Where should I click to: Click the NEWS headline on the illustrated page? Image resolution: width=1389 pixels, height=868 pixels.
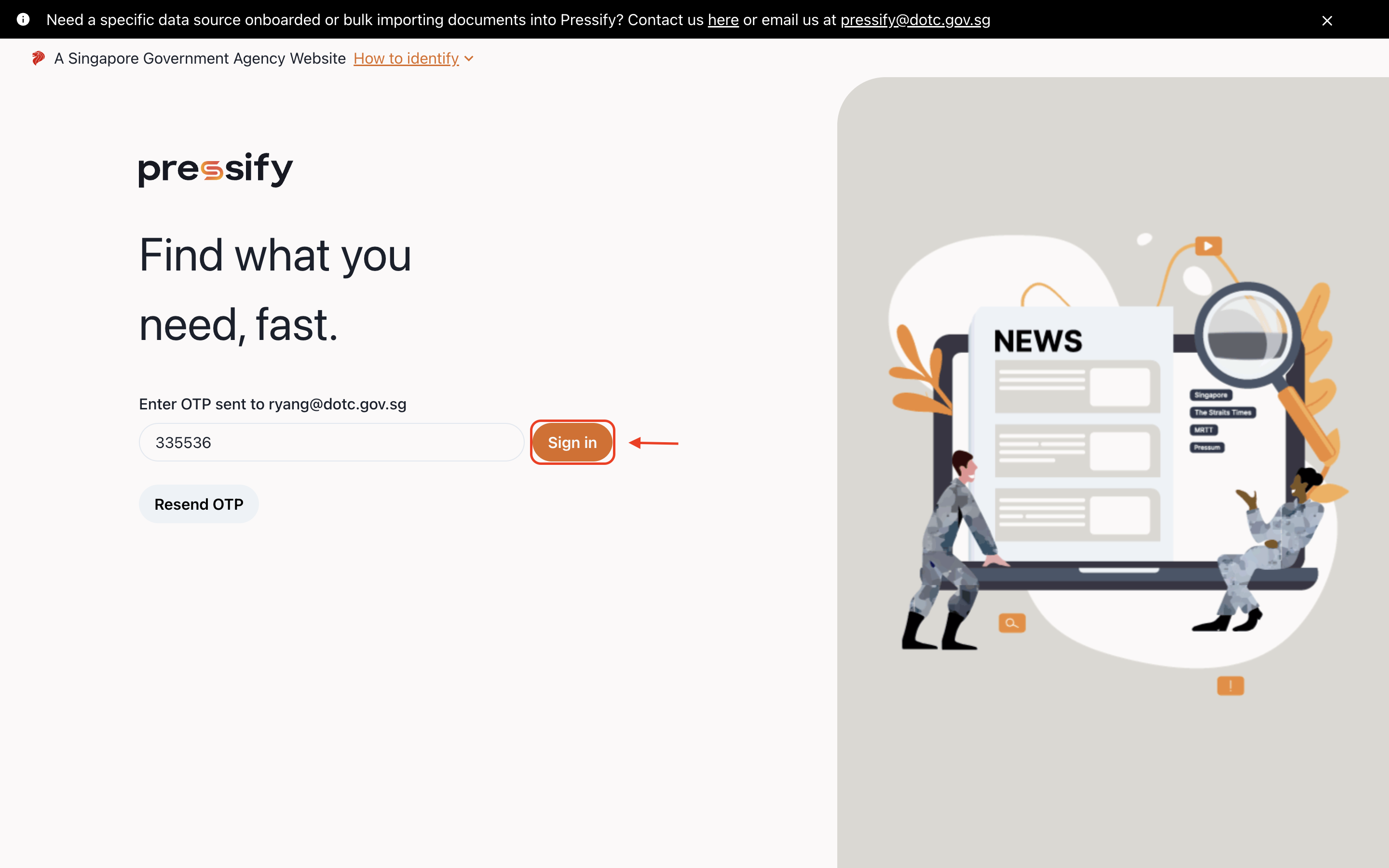1038,341
